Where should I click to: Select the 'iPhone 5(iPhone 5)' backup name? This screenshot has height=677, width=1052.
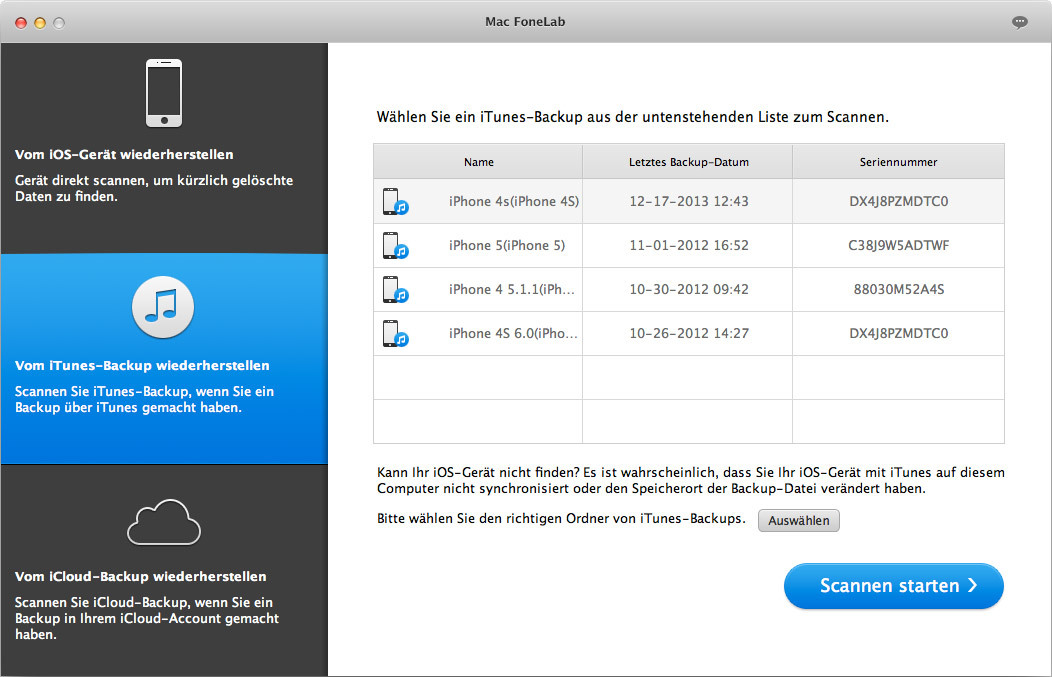(507, 246)
